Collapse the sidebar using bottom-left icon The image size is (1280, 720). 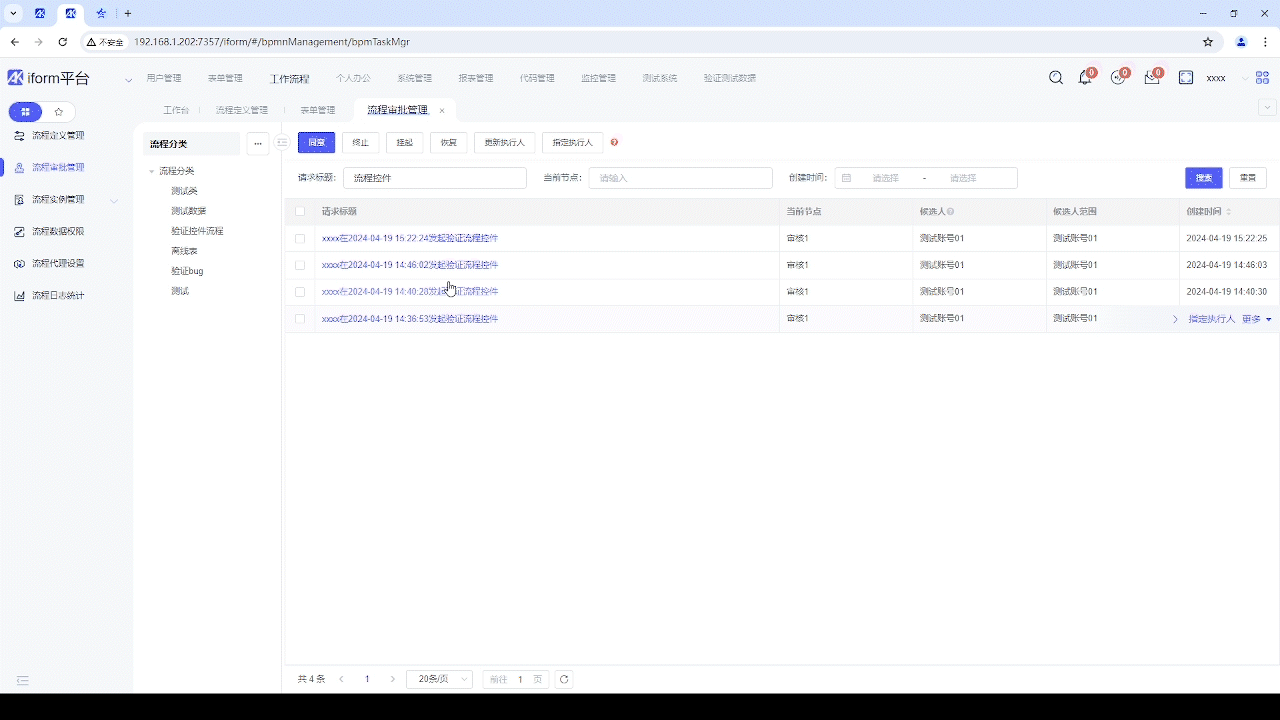23,681
